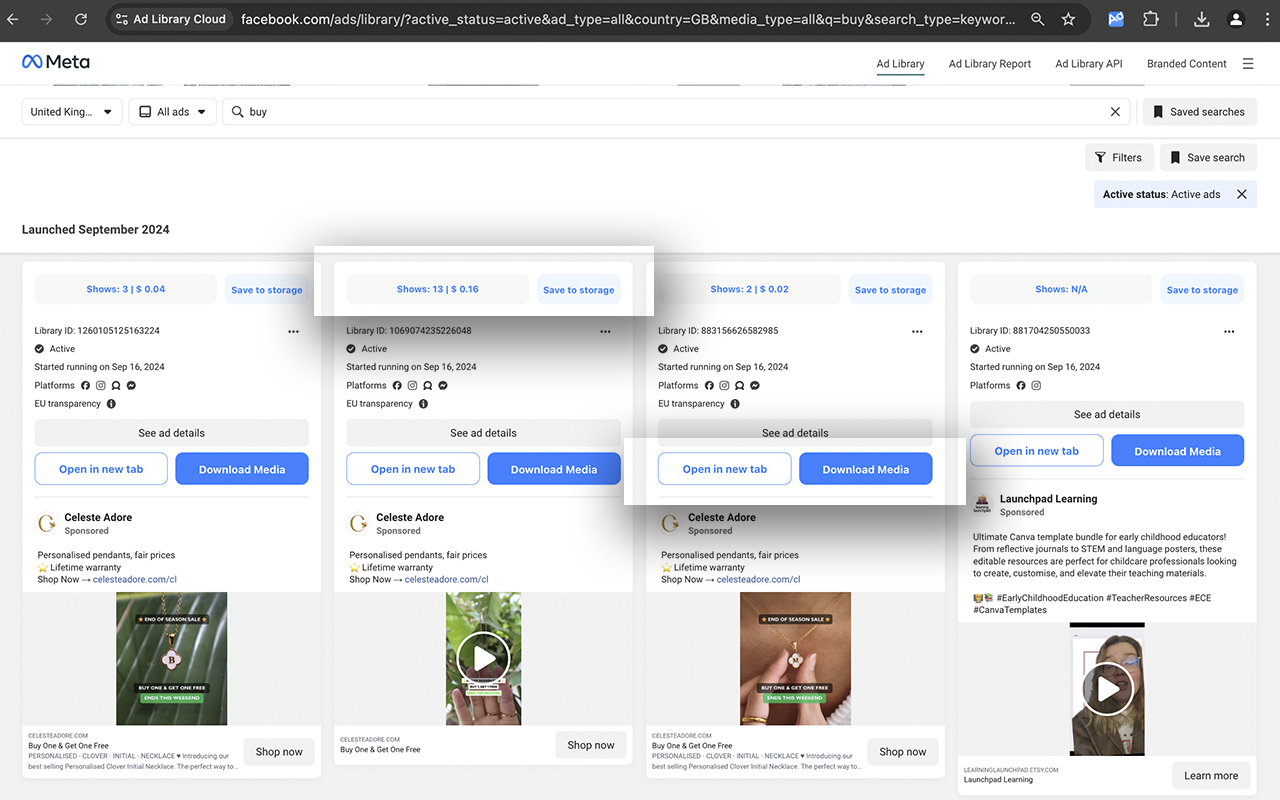Image resolution: width=1280 pixels, height=800 pixels.
Task: Click the Messenger platform icon on ad 1260105125163224
Action: (131, 385)
